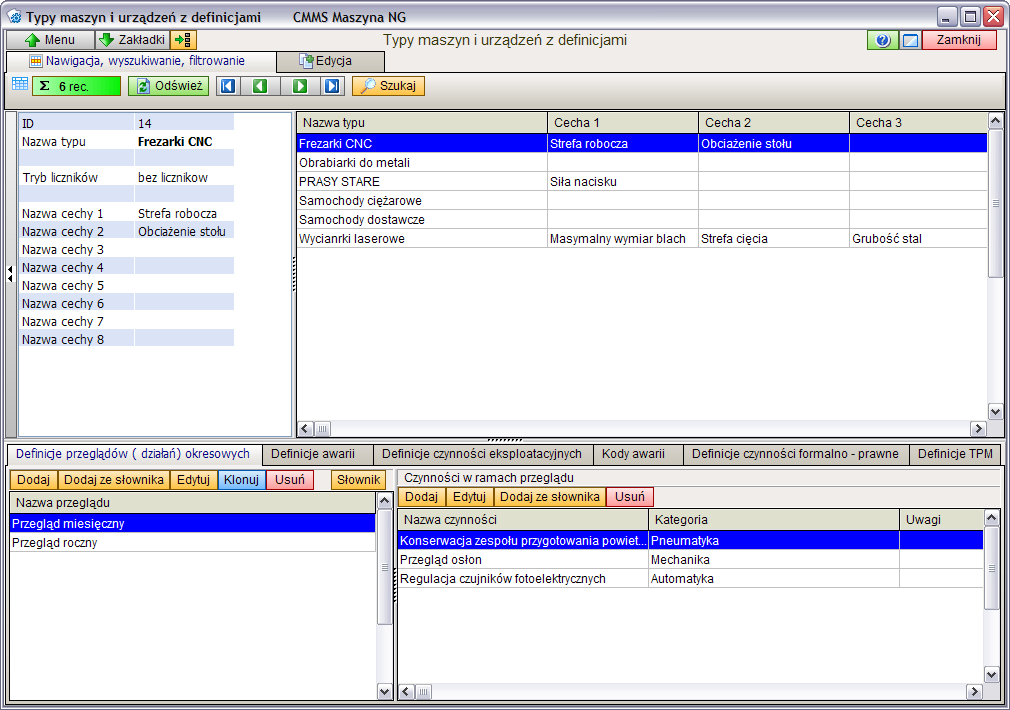The image size is (1010, 710).
Task: Click Dodaj ze słownika for inspections
Action: click(114, 479)
